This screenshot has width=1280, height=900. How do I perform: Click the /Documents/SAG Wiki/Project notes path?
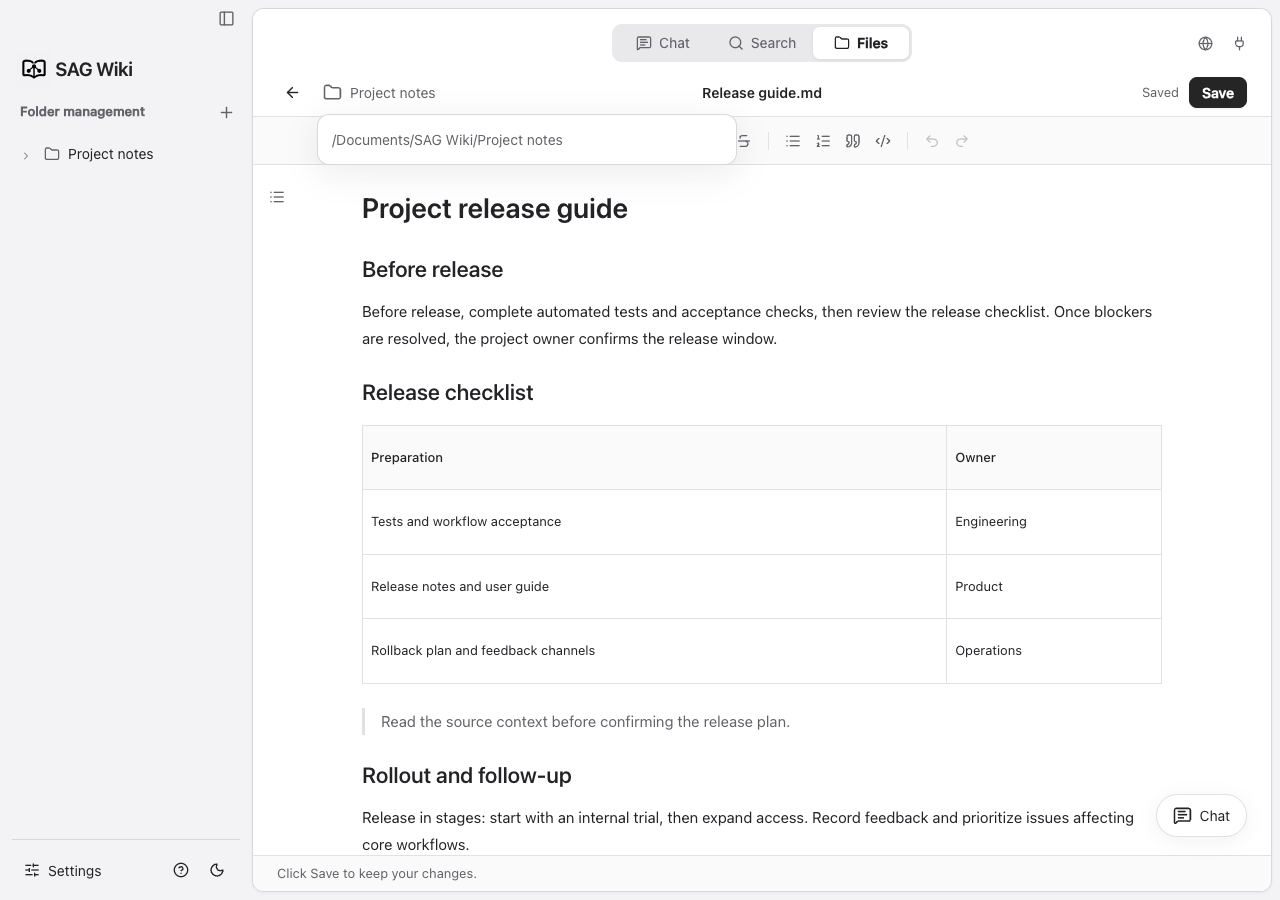coord(447,140)
